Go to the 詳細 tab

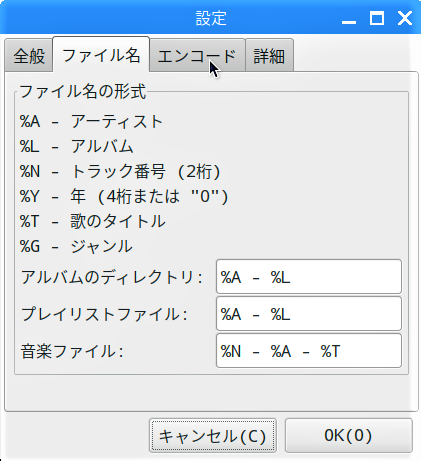(269, 55)
